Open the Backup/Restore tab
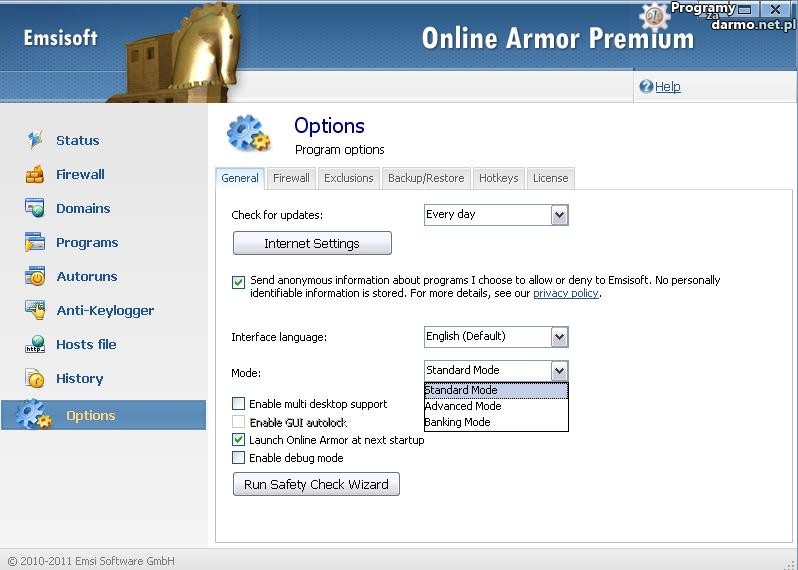Screen dimensions: 798x570 426,178
